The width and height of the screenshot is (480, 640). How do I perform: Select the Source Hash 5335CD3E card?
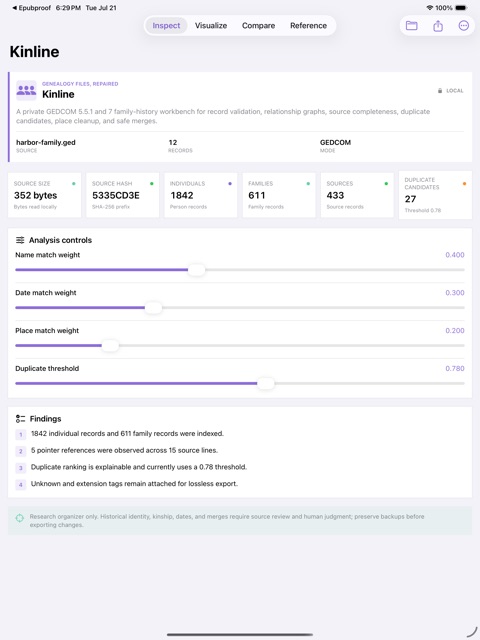tap(122, 195)
